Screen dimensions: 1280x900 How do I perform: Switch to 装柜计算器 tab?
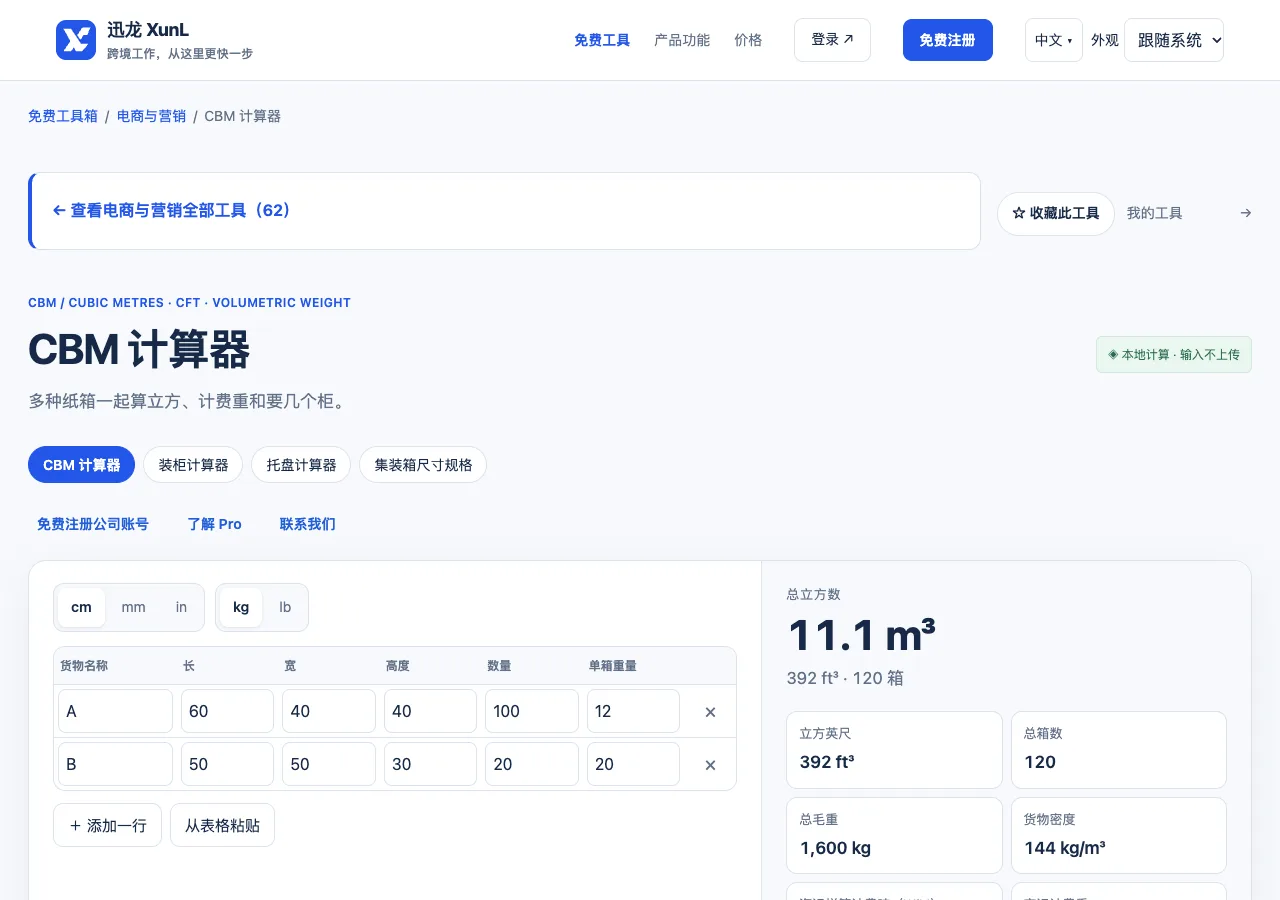(193, 465)
